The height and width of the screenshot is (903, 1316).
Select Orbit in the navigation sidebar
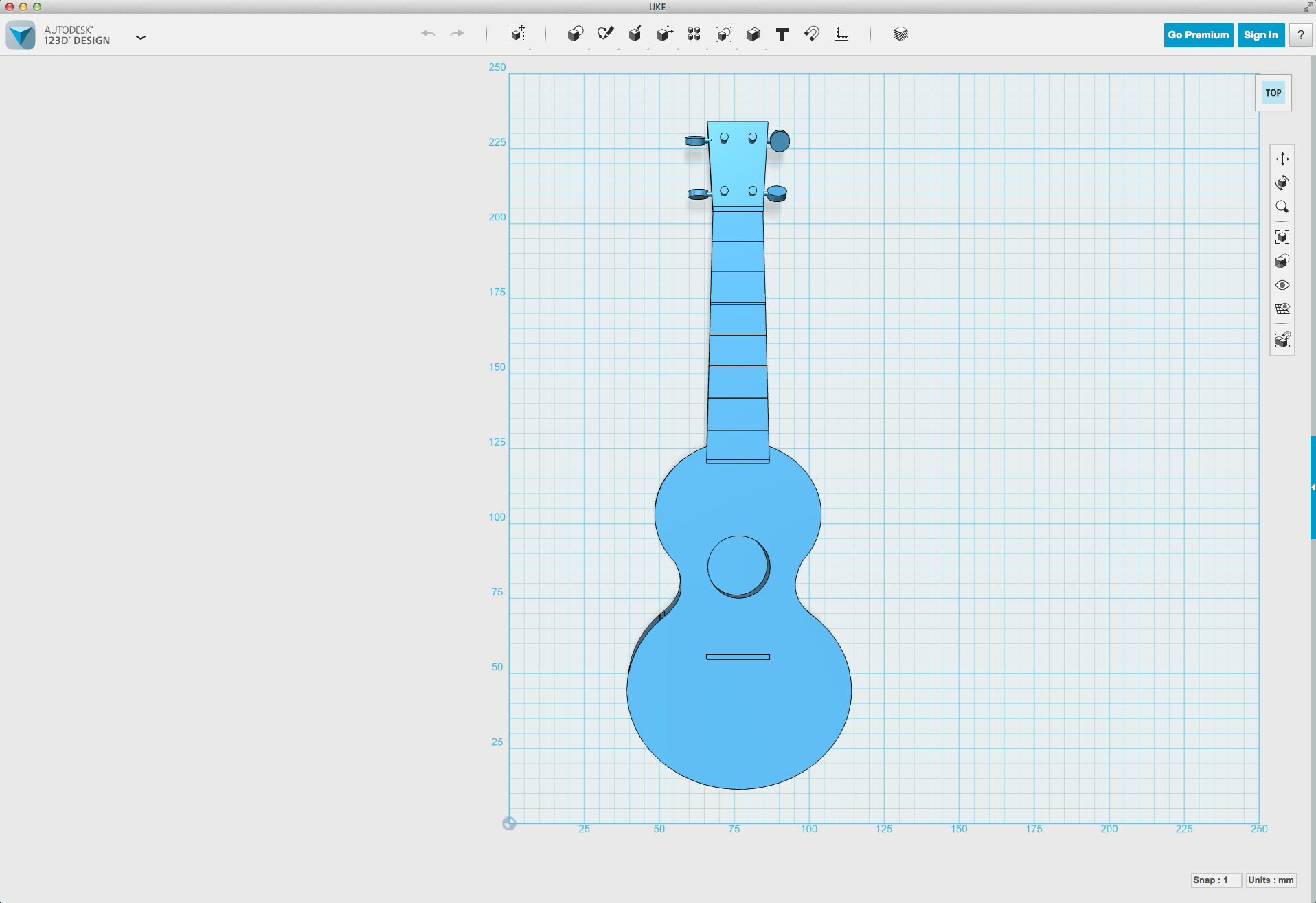[1282, 183]
